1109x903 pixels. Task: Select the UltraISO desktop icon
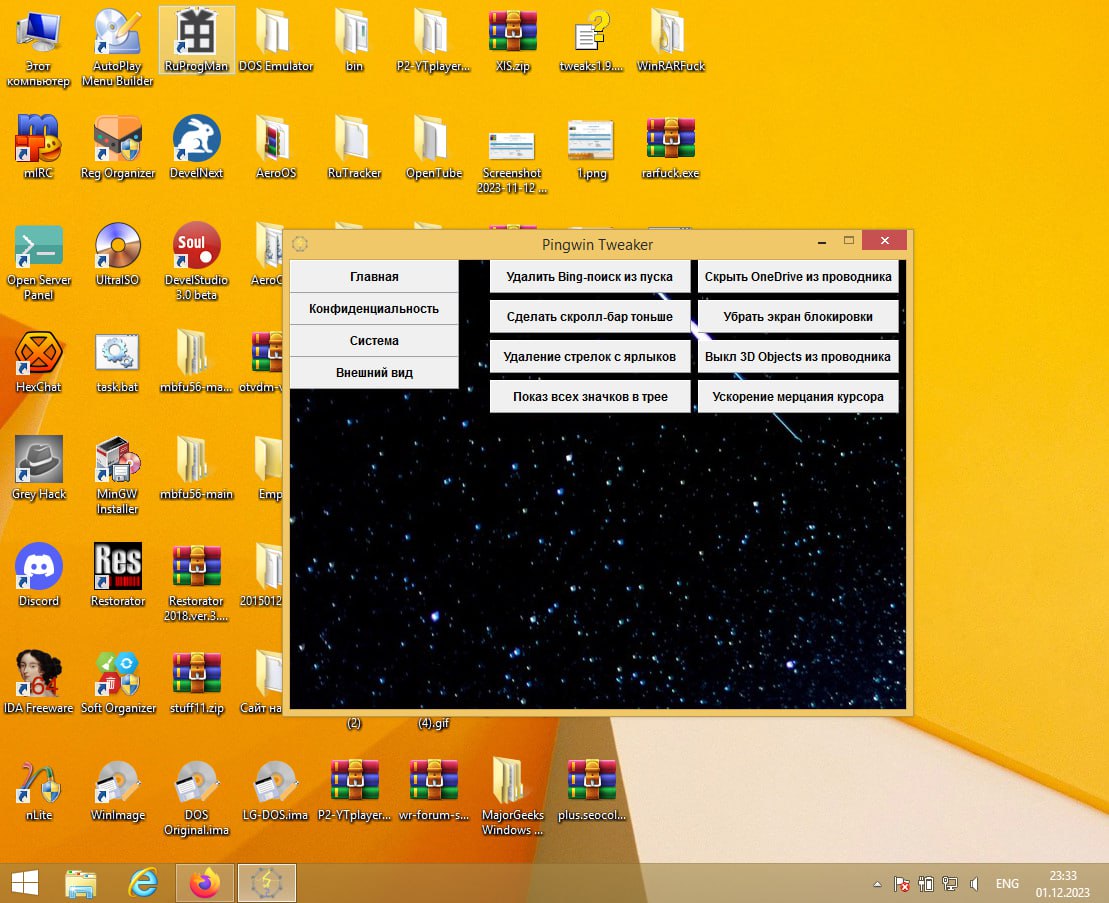[x=117, y=255]
